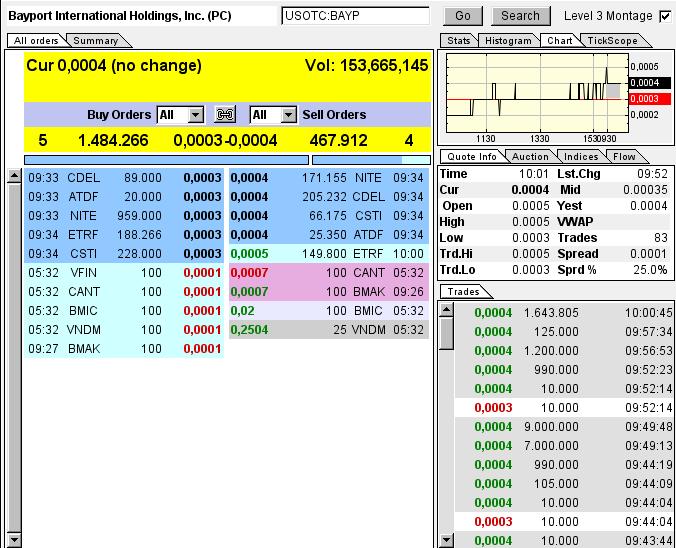Open the Buy Orders All dropdown
The image size is (676, 548).
tap(180, 115)
